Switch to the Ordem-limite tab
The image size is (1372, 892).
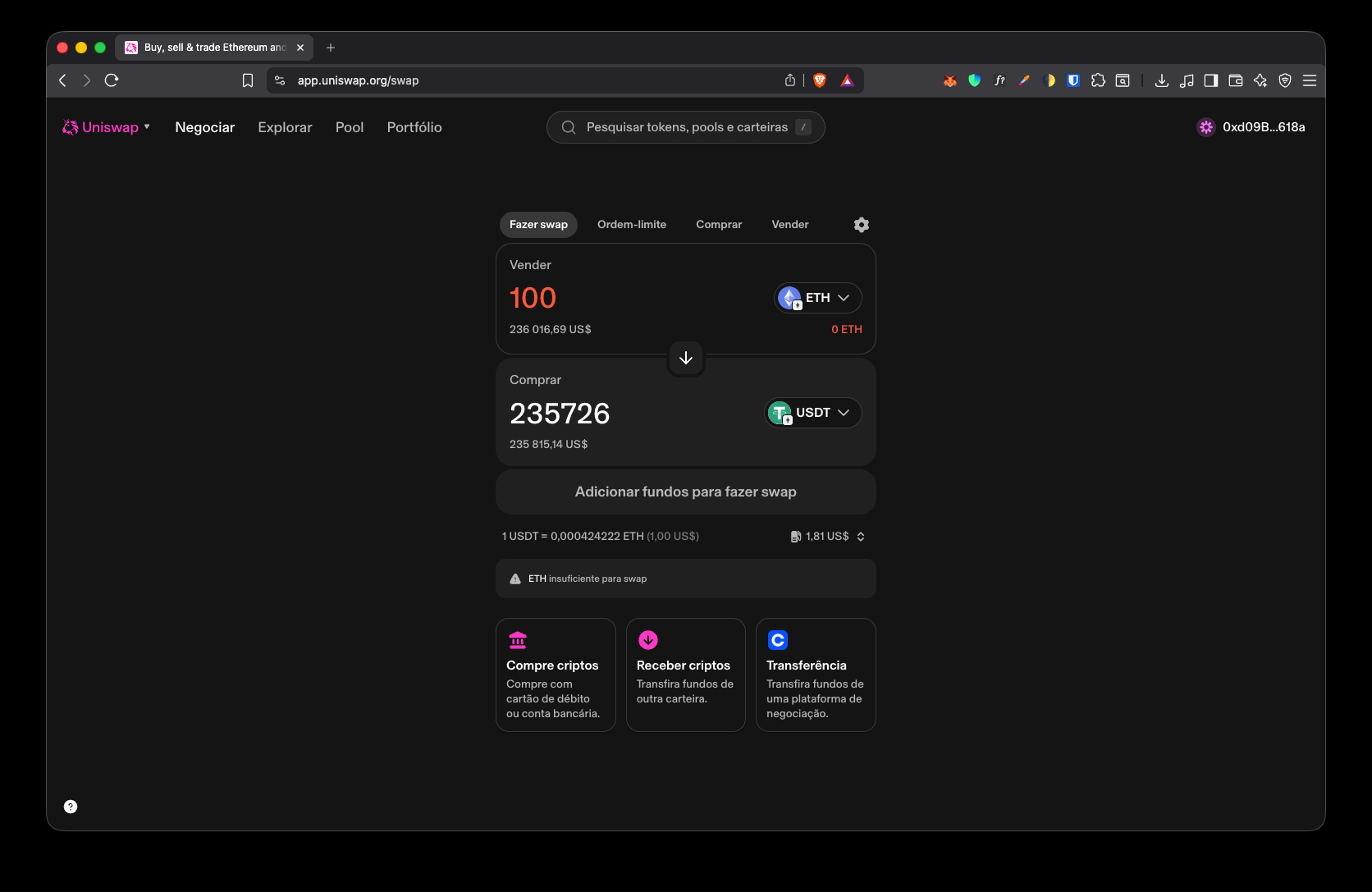coord(632,225)
